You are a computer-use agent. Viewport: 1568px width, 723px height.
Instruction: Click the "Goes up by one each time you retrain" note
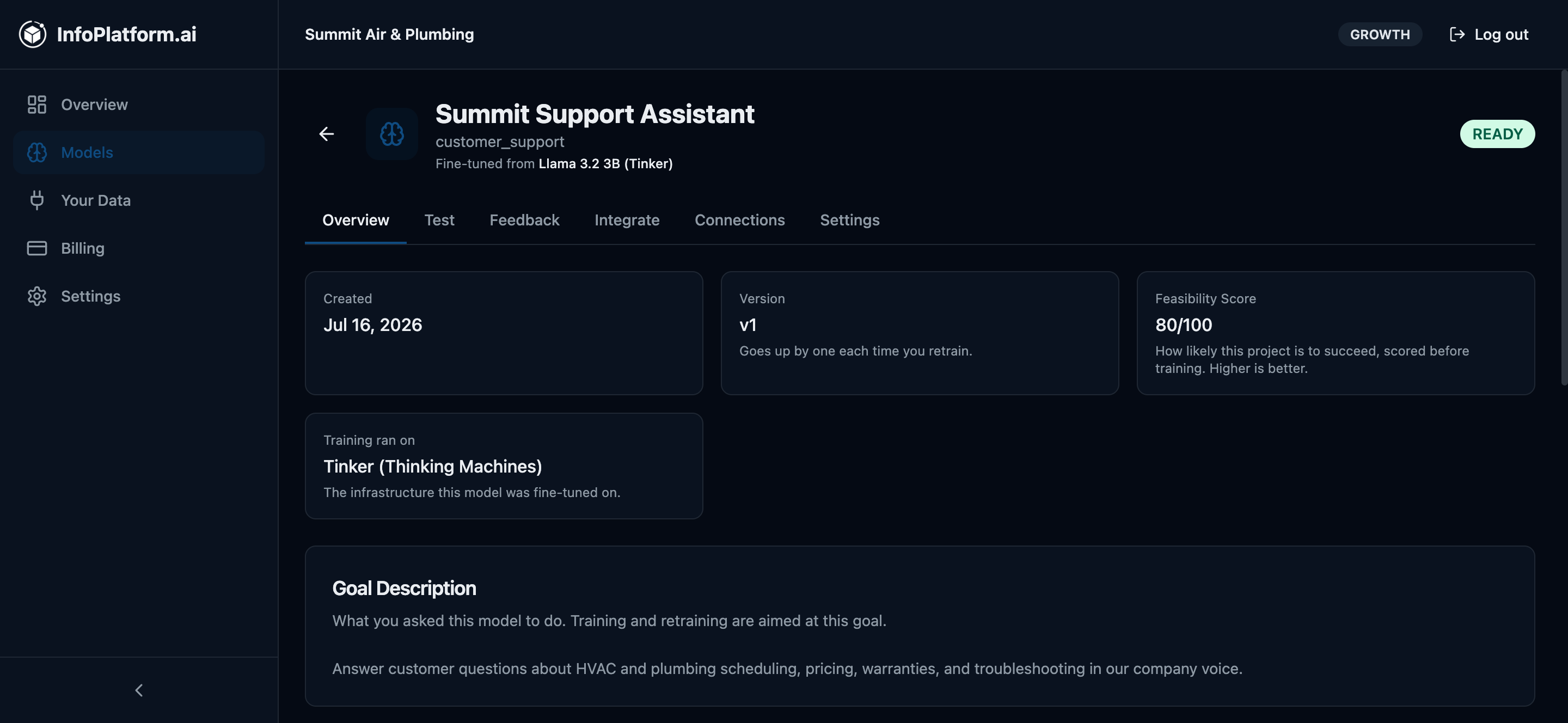click(x=856, y=351)
